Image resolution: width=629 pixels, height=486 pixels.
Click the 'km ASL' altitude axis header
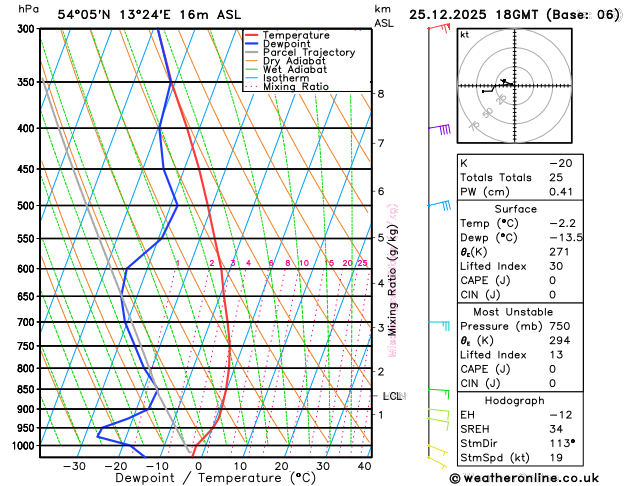[x=384, y=16]
